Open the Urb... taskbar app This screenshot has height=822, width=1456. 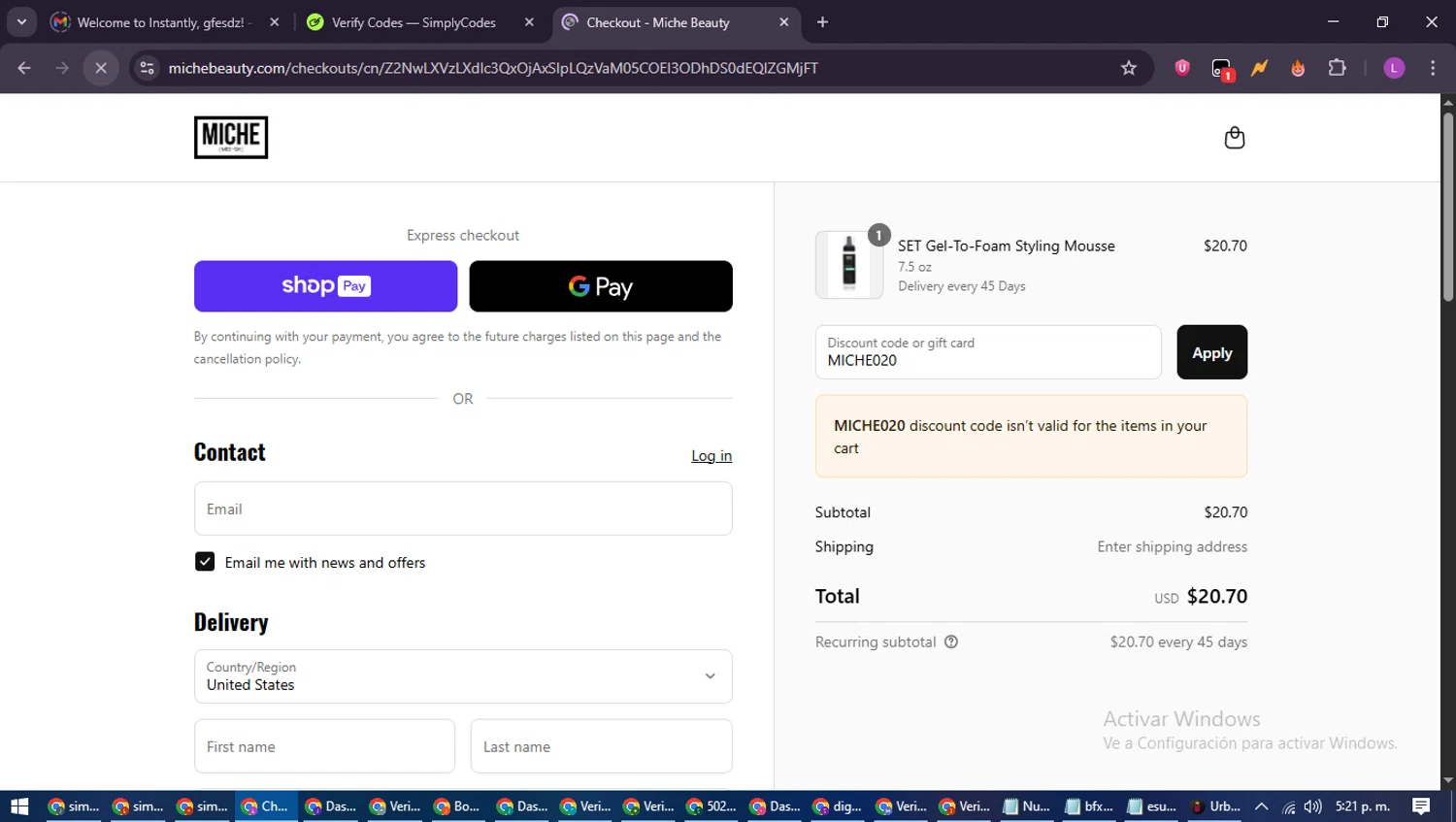click(1216, 806)
